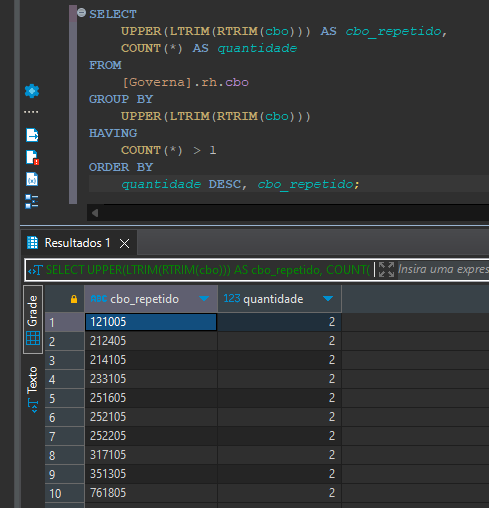Open the cbo_repetido column filter dropdown
The width and height of the screenshot is (489, 508).
(204, 298)
